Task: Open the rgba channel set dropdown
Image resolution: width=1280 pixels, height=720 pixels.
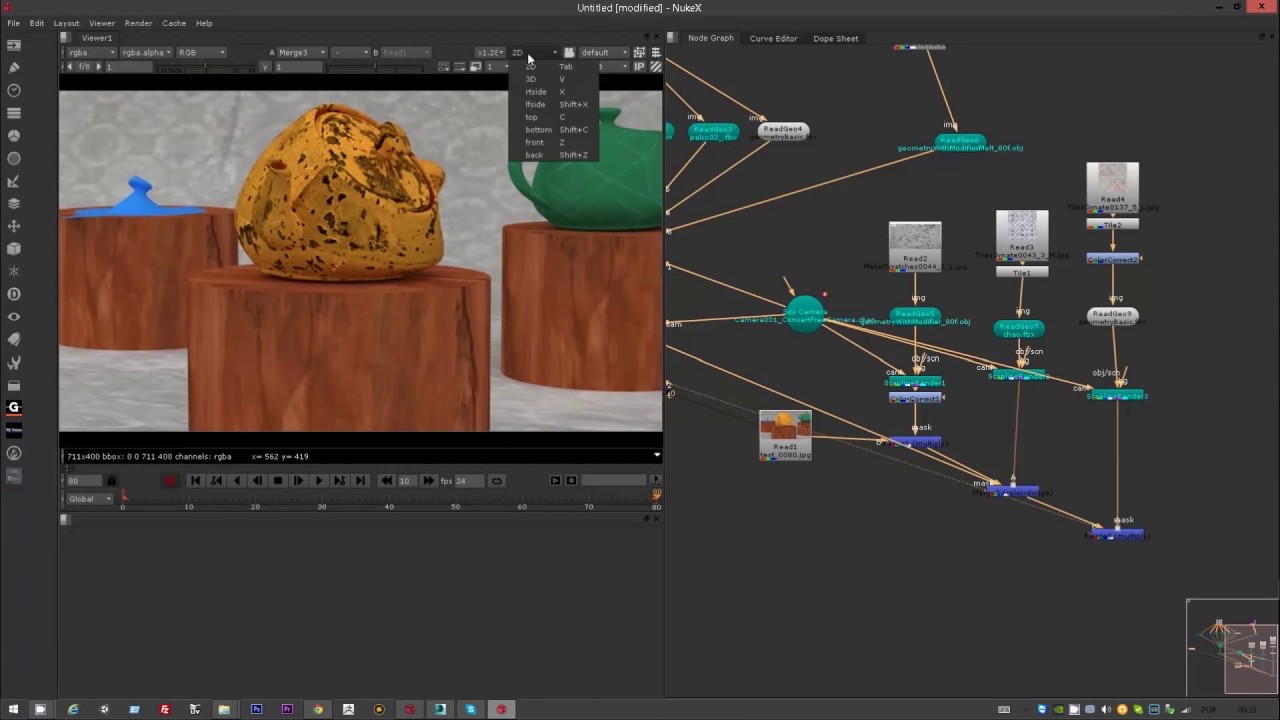Action: point(90,52)
